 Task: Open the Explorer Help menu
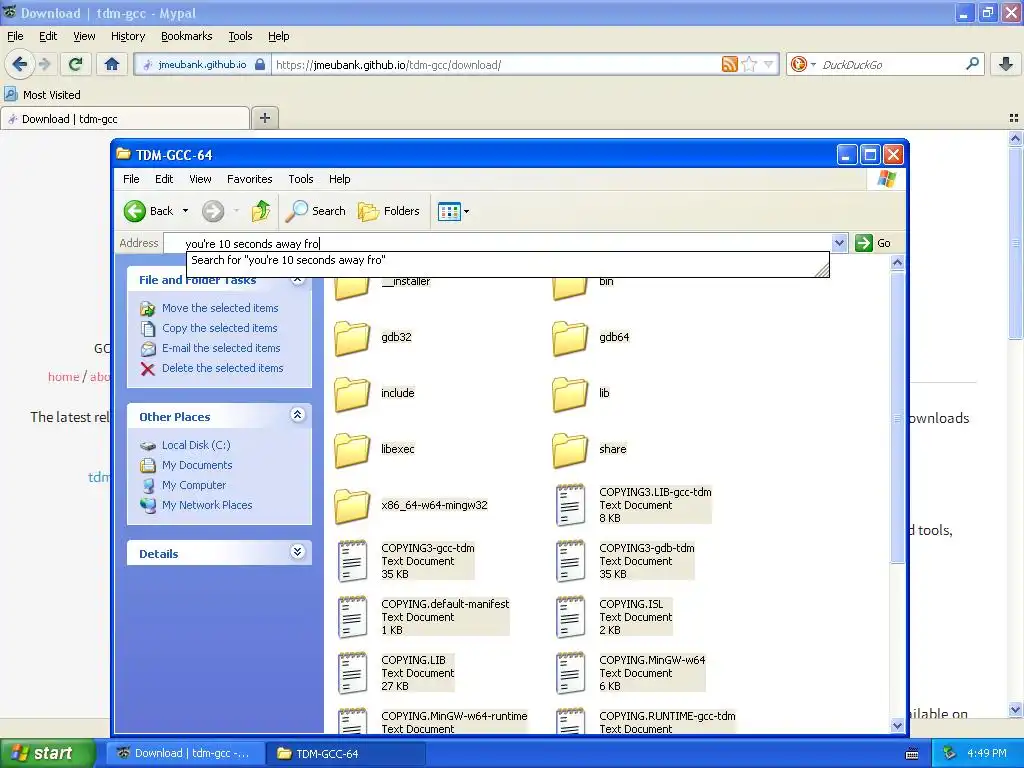pos(340,179)
